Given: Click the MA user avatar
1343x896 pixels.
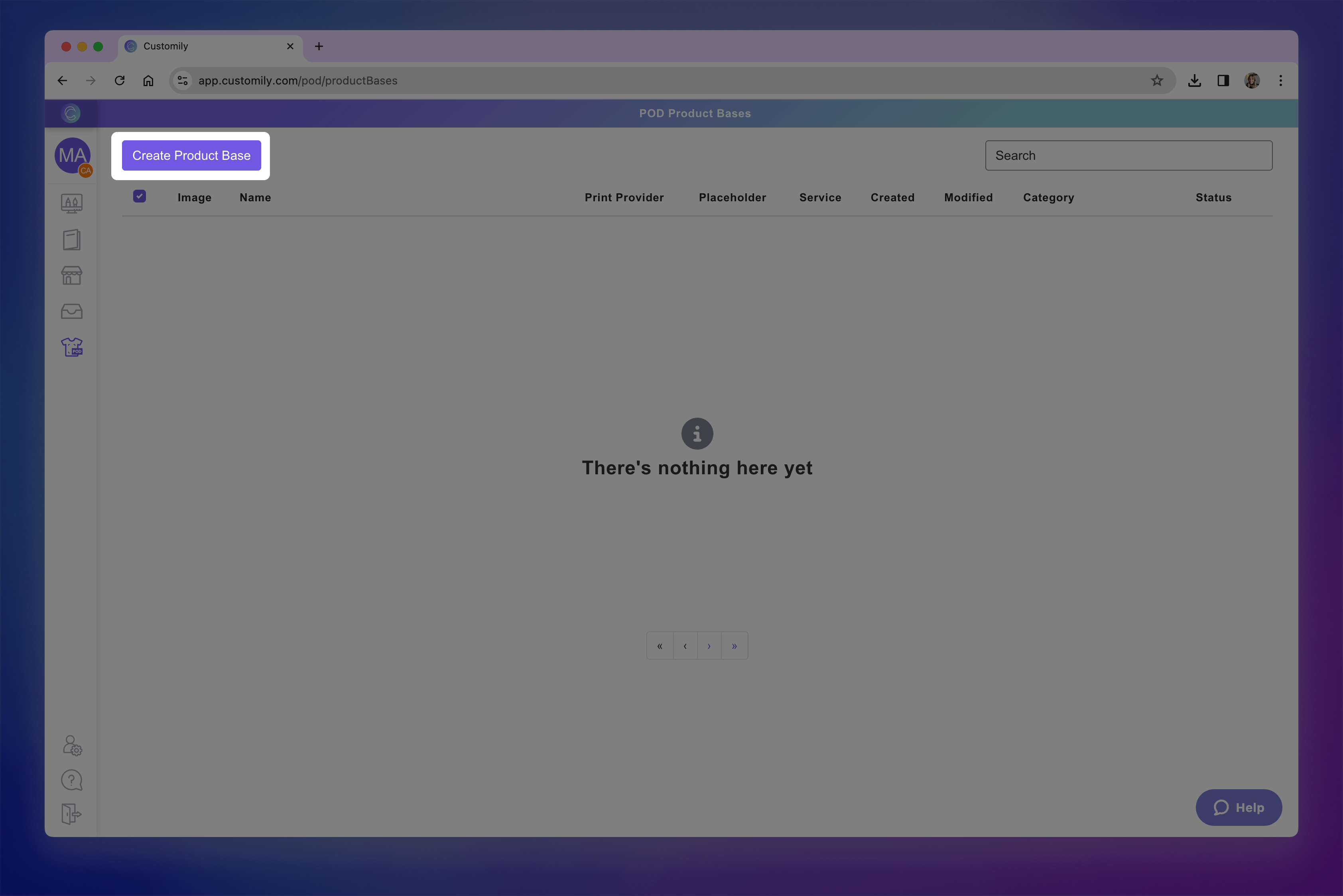Looking at the screenshot, I should (73, 155).
